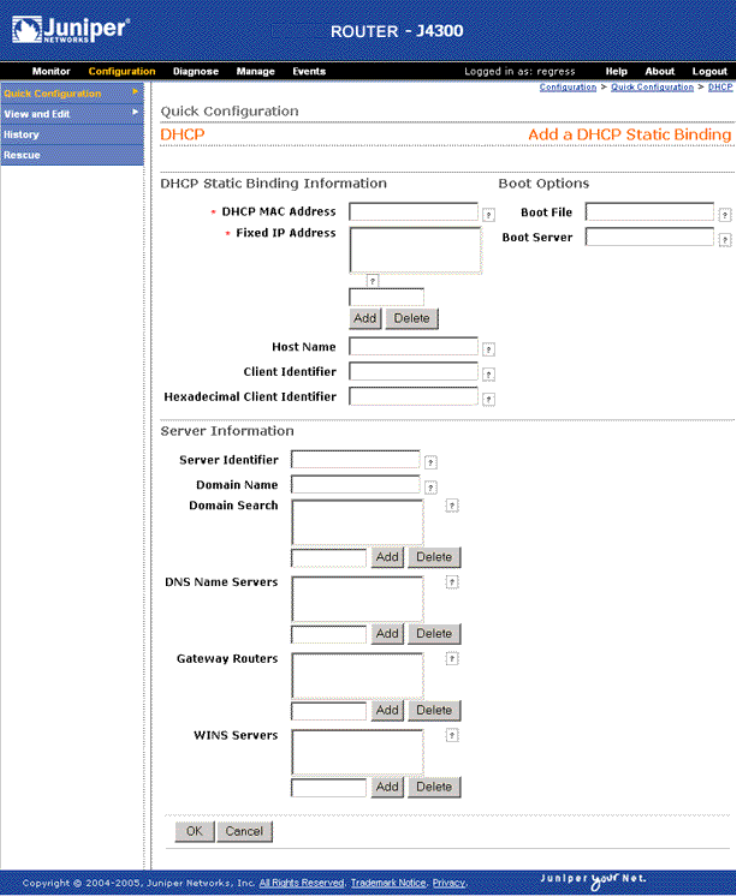736x896 pixels.
Task: Focus the Fixed IP Address list box
Action: click(415, 250)
